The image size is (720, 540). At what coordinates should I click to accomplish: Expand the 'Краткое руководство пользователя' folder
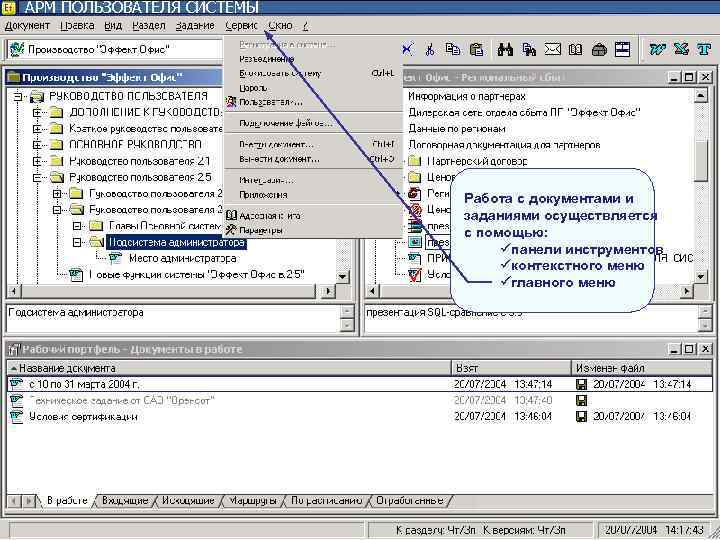pos(37,129)
